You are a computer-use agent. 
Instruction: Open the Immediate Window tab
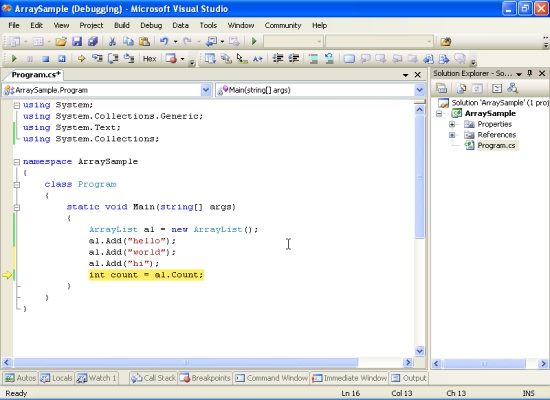349,378
